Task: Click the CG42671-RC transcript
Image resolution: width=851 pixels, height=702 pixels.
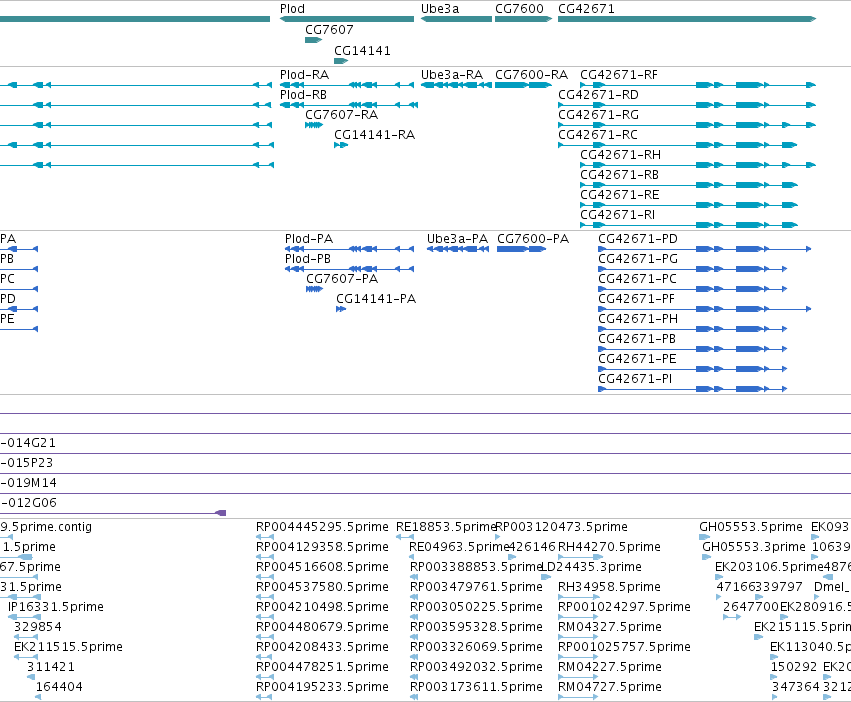Action: [x=678, y=145]
